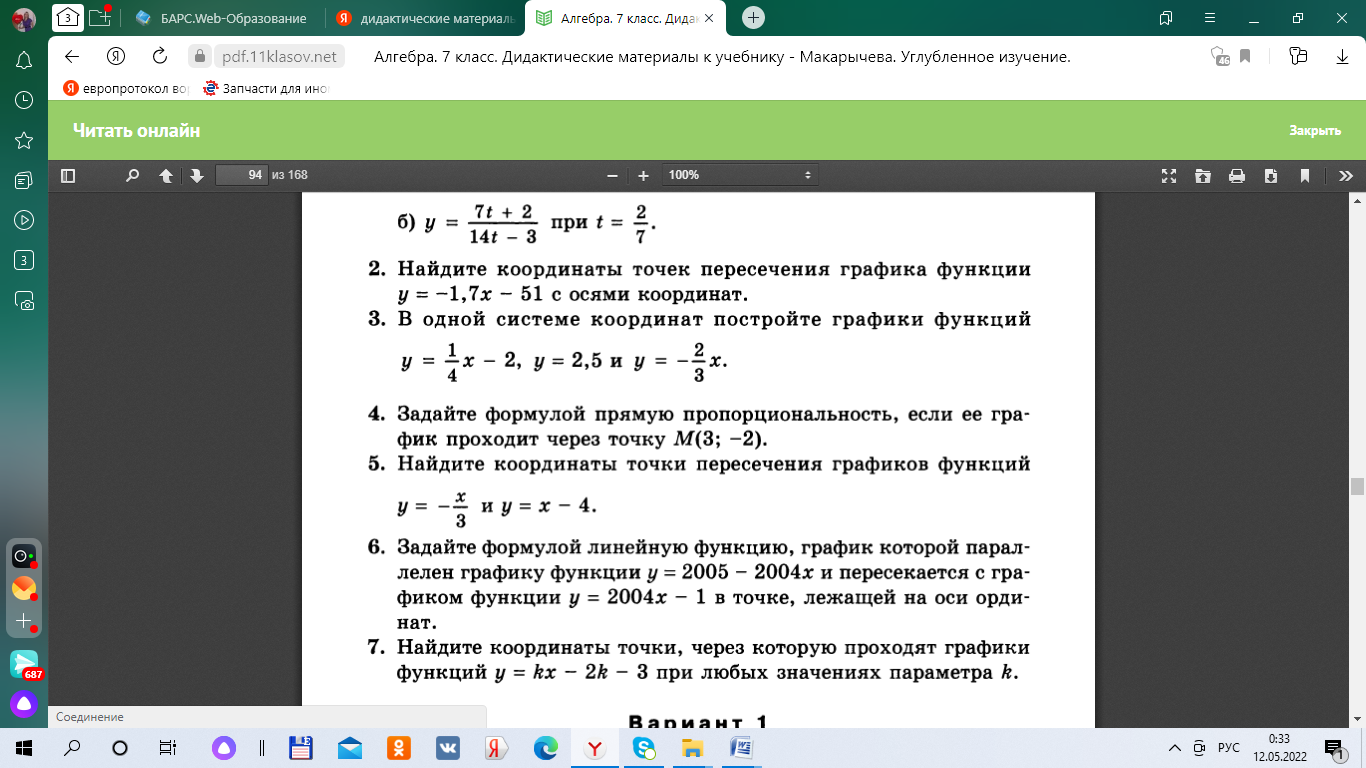Open the европротокол bookmark
The height and width of the screenshot is (768, 1366).
tap(126, 88)
